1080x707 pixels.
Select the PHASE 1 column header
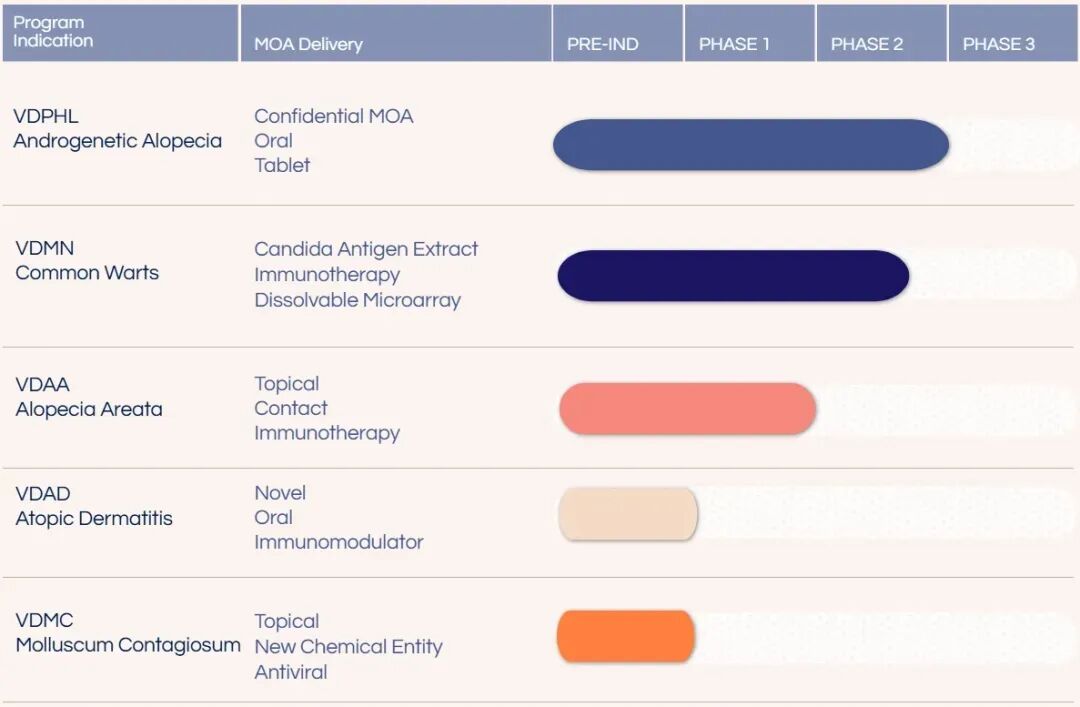point(734,44)
